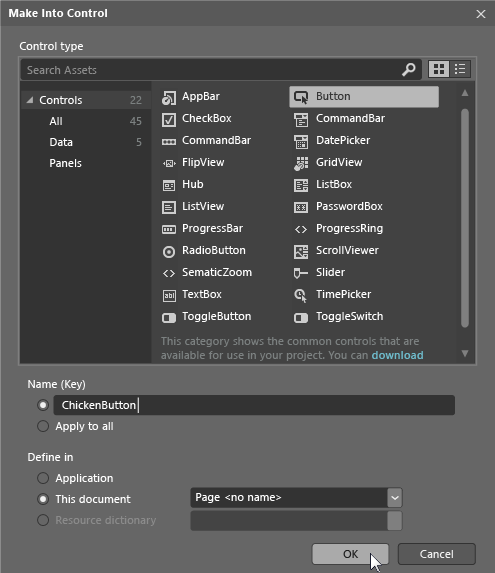495x573 pixels.
Task: Confirm with the OK button
Action: coord(350,554)
